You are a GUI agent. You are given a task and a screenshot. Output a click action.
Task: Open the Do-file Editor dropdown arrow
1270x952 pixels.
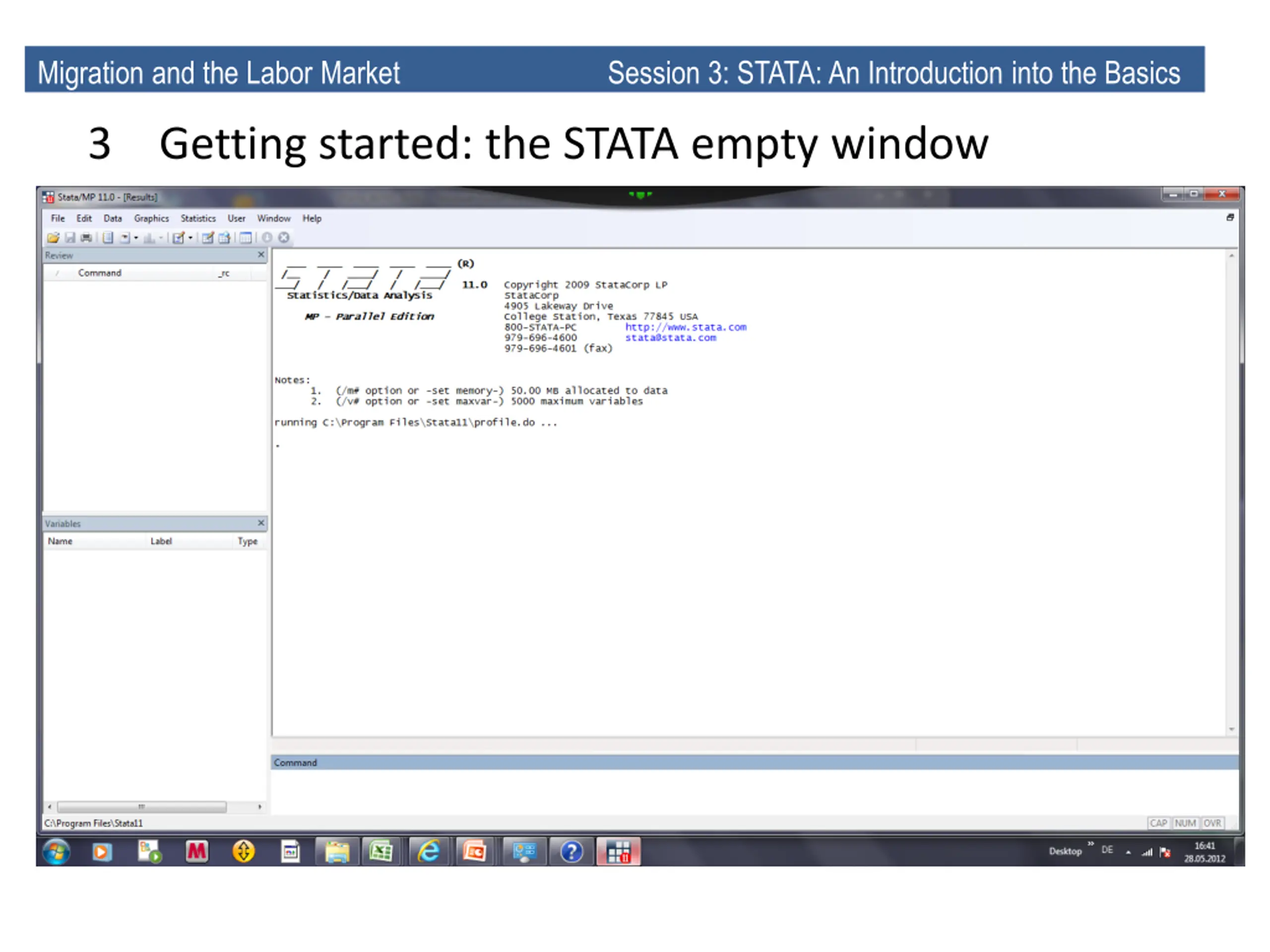190,238
